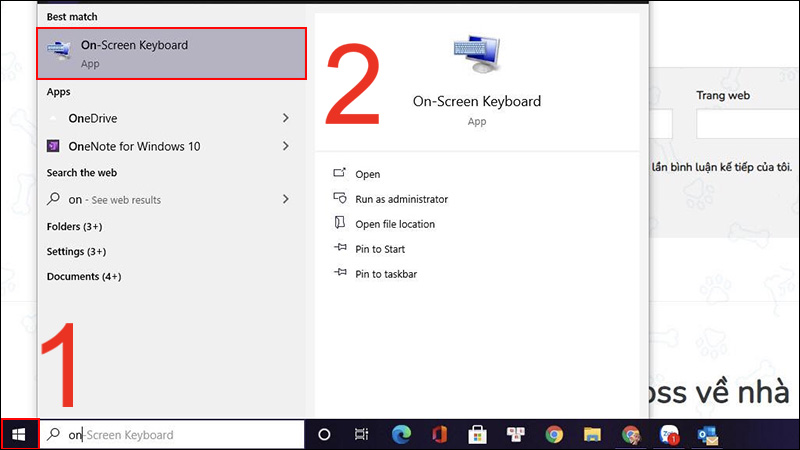Viewport: 800px width, 450px height.
Task: Open File Explorer from the taskbar
Action: coord(592,434)
